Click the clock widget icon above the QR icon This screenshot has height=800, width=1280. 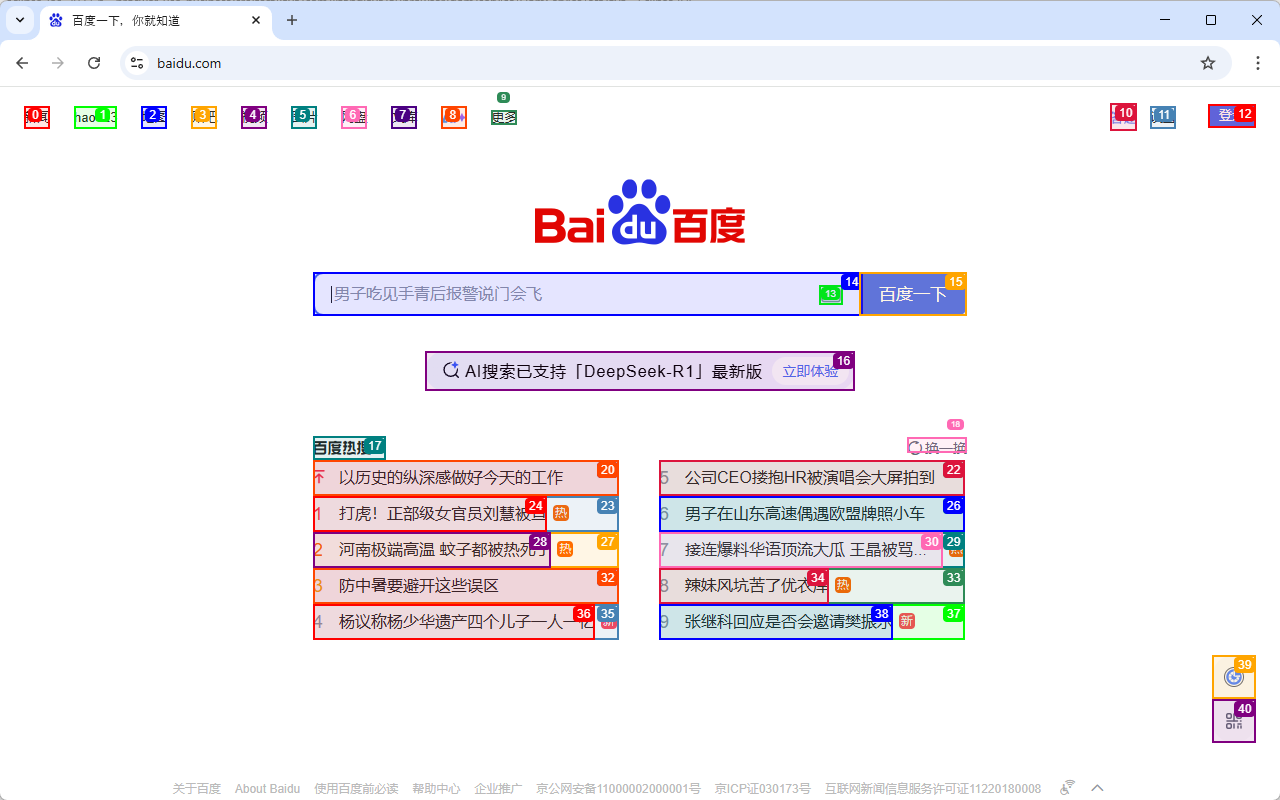pos(1233,677)
